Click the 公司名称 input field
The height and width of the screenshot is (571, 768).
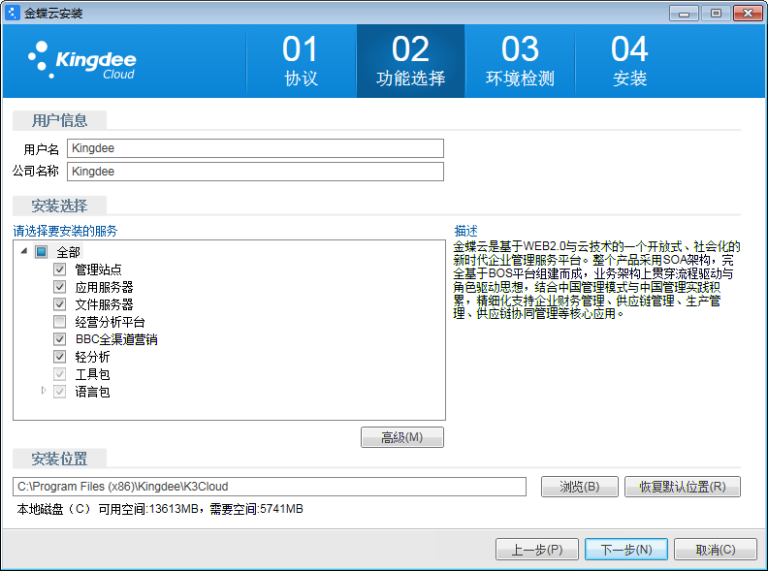255,171
